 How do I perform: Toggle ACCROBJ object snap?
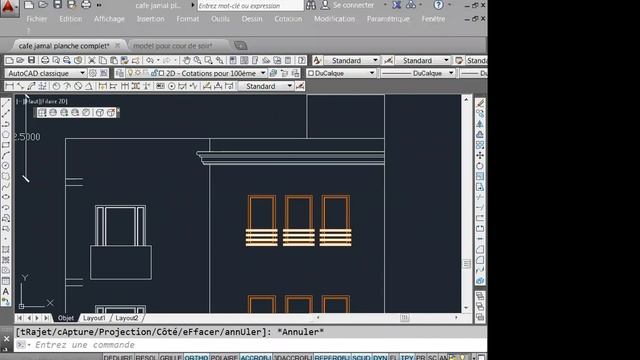click(256, 357)
